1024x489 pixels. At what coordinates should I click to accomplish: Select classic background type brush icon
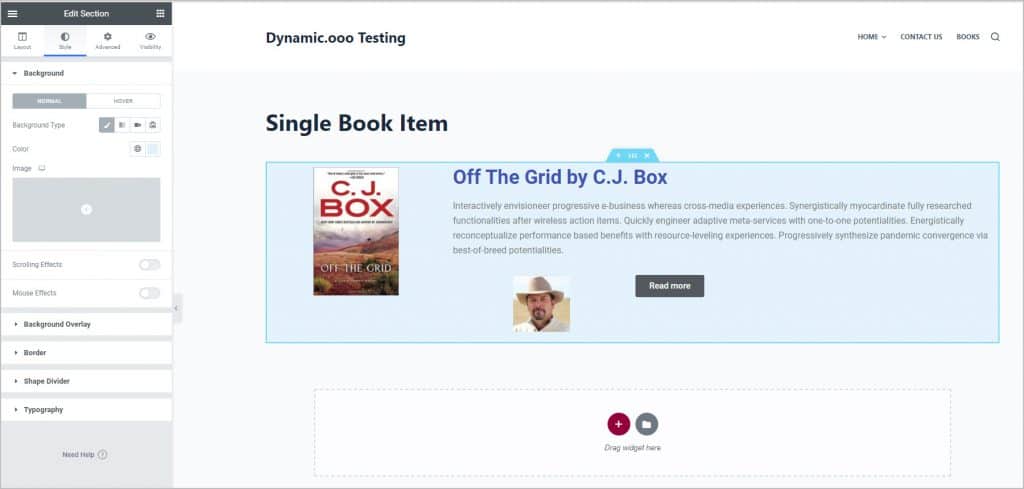(x=106, y=125)
